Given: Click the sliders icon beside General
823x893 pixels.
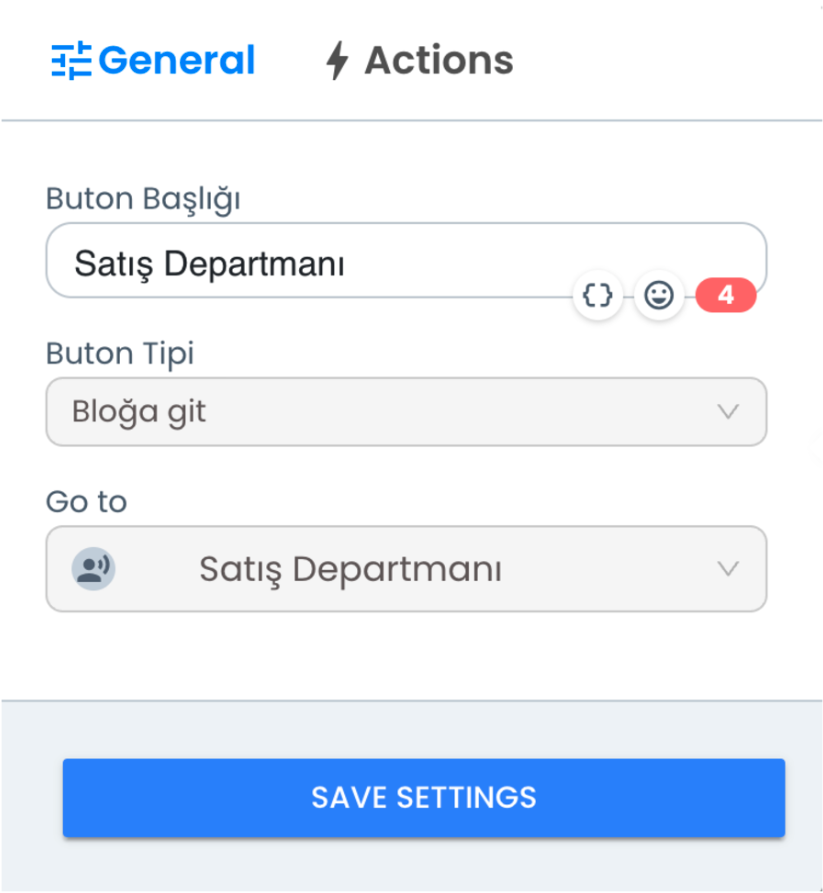Looking at the screenshot, I should point(71,60).
